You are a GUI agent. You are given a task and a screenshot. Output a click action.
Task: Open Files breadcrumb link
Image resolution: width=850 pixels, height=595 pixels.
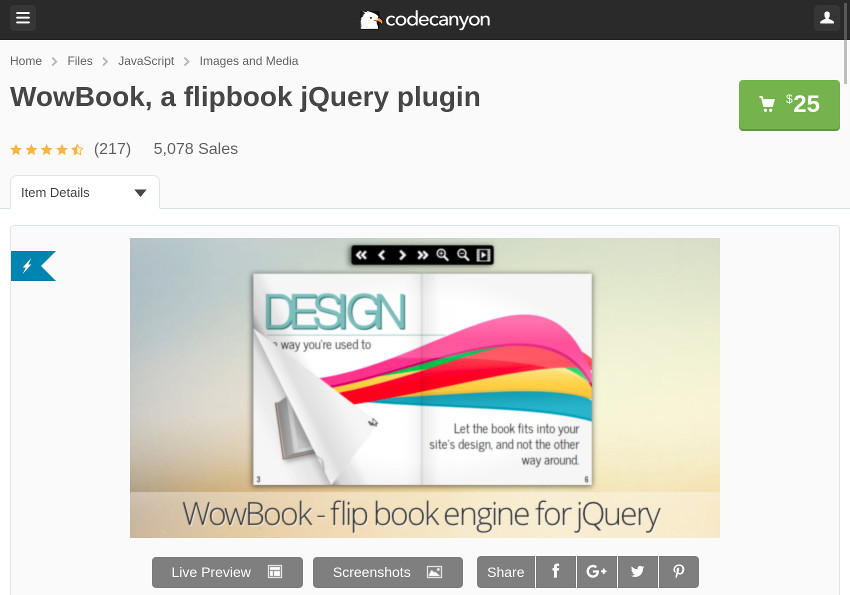pos(80,61)
